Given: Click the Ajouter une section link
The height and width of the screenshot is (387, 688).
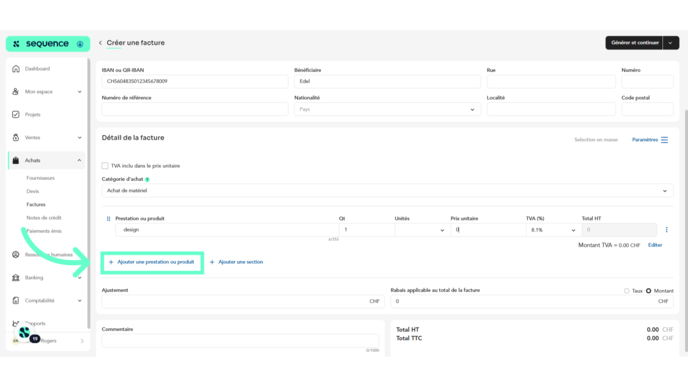Looking at the screenshot, I should click(236, 262).
